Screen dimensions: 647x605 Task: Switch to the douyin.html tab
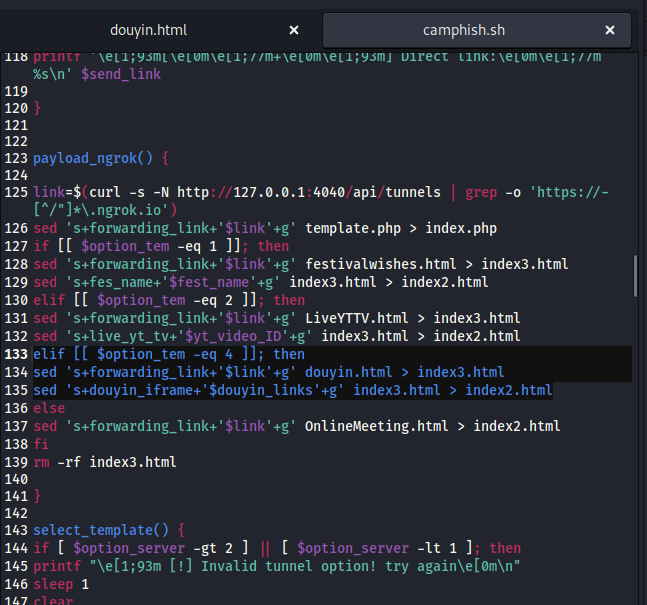[x=146, y=30]
